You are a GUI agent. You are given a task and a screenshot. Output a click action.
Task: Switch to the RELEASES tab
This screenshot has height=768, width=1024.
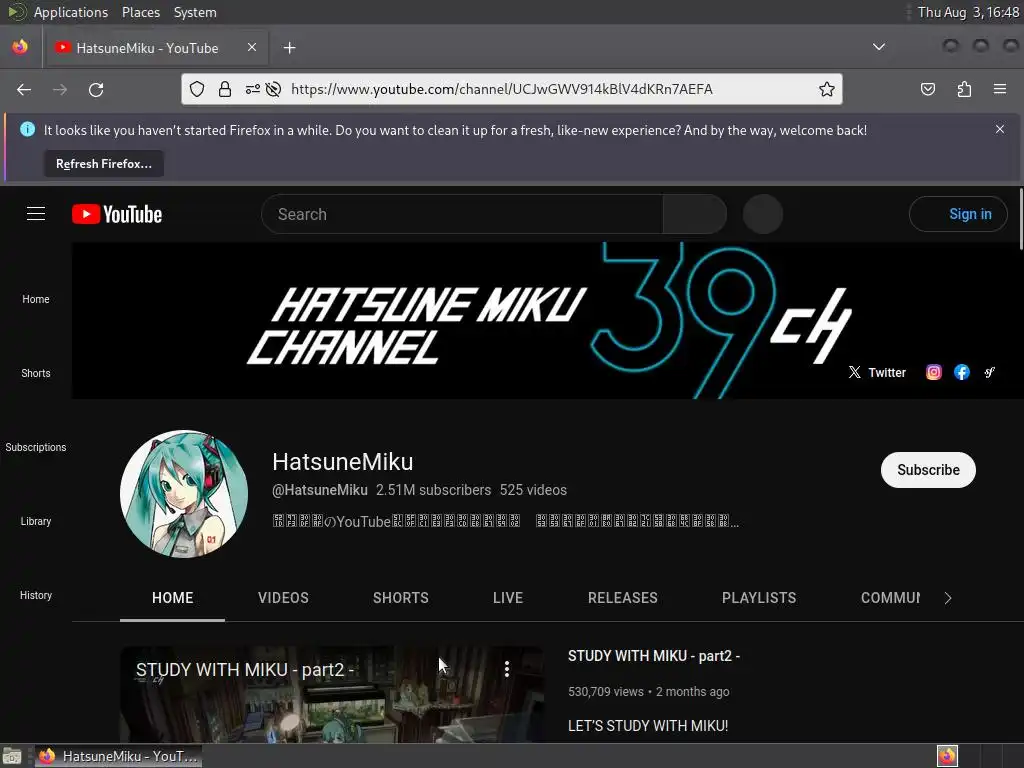tap(623, 598)
